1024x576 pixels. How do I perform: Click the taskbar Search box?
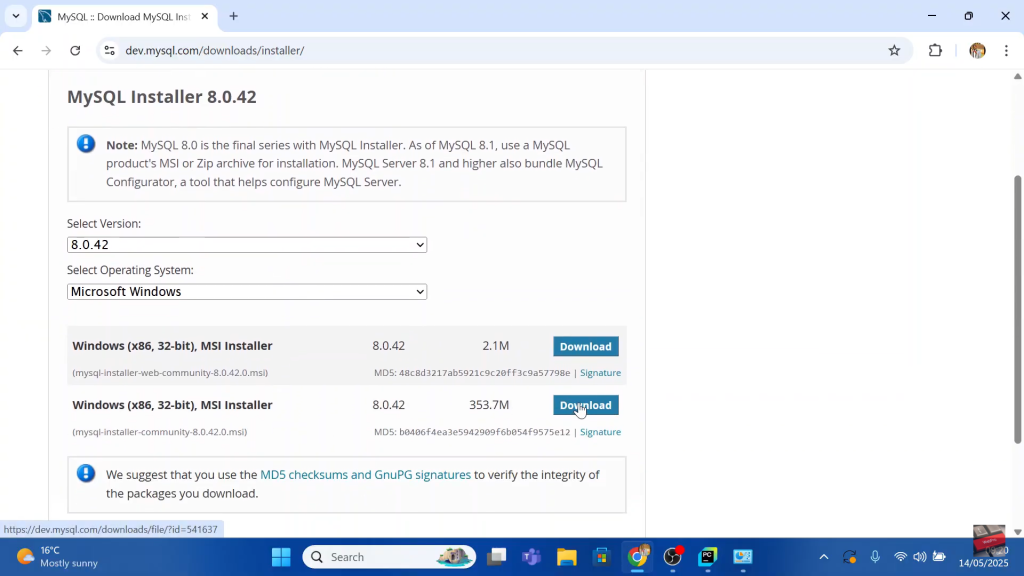coord(389,557)
